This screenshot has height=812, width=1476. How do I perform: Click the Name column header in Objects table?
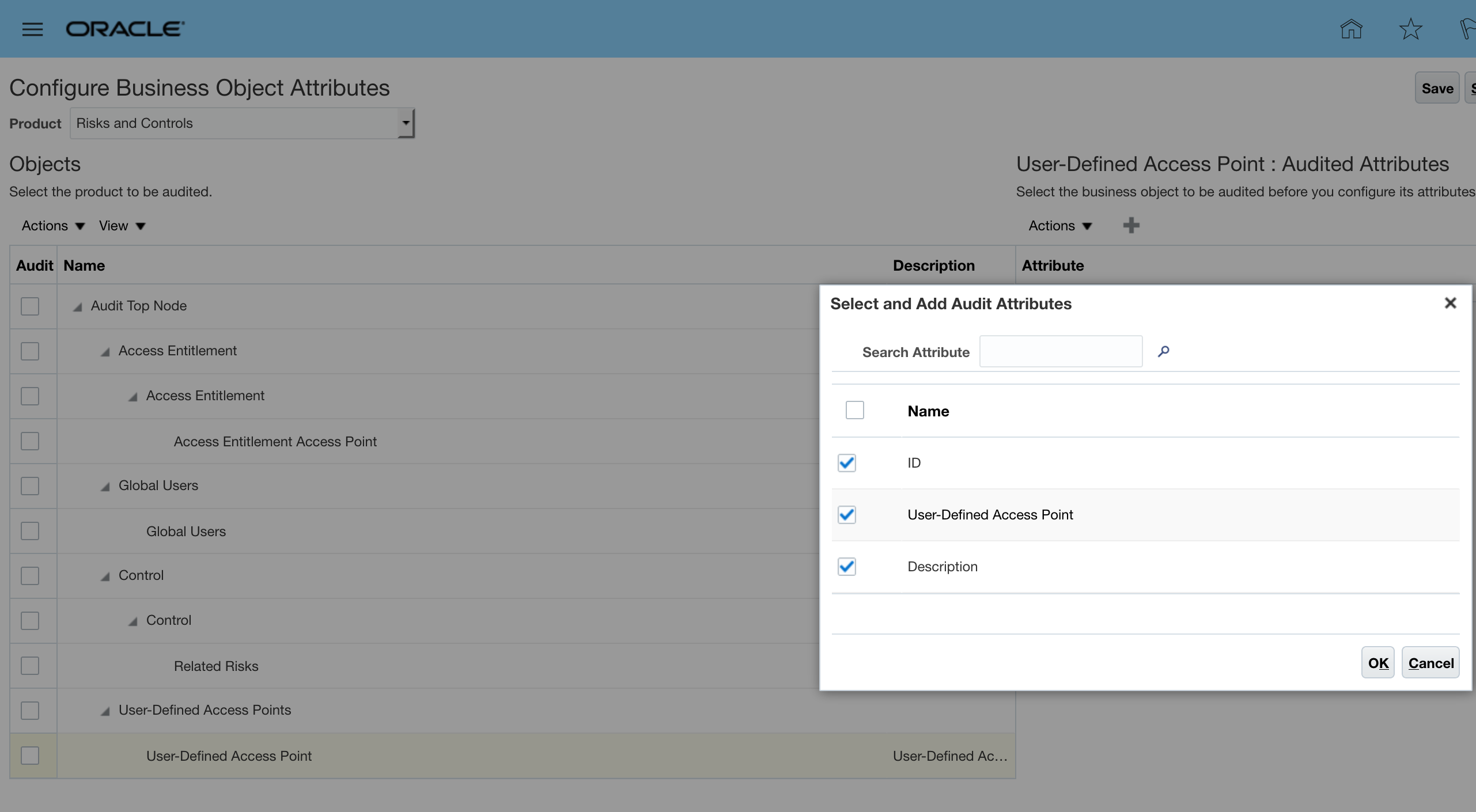(x=84, y=265)
